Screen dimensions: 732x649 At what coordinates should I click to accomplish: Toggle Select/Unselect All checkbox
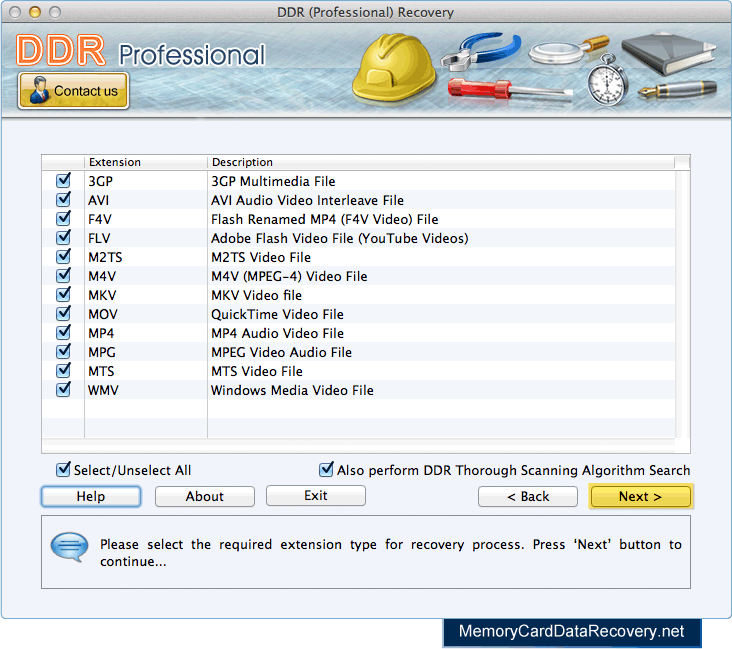tap(63, 469)
